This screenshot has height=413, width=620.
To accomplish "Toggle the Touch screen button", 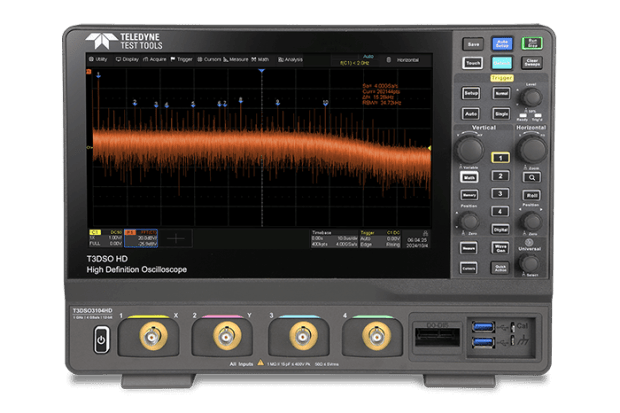I will [x=473, y=63].
